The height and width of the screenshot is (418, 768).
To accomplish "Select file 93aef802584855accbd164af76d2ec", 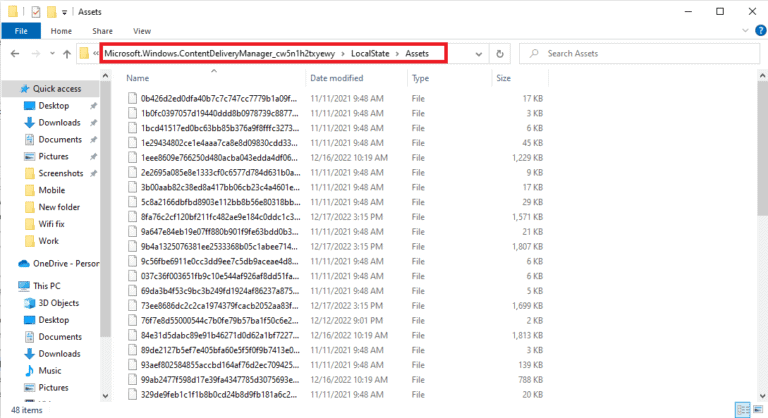I will pos(219,365).
